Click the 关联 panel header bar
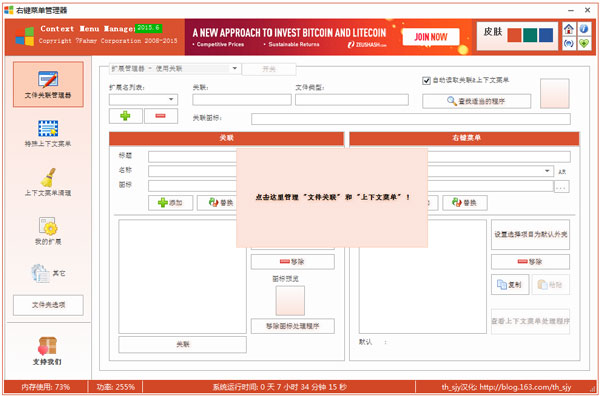This screenshot has width=600, height=396. 227,139
